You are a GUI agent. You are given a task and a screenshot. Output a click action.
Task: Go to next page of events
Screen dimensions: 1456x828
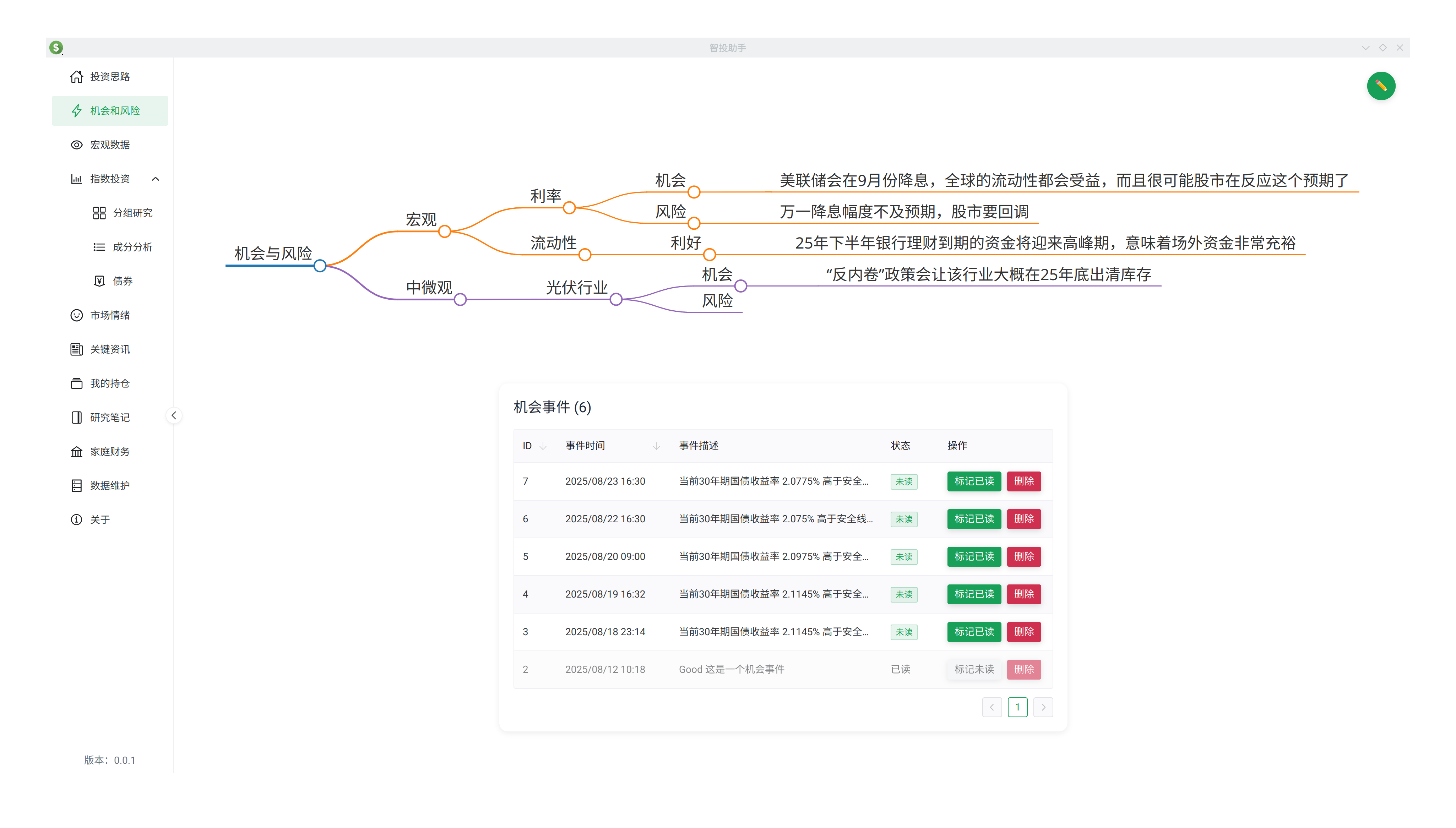1043,707
